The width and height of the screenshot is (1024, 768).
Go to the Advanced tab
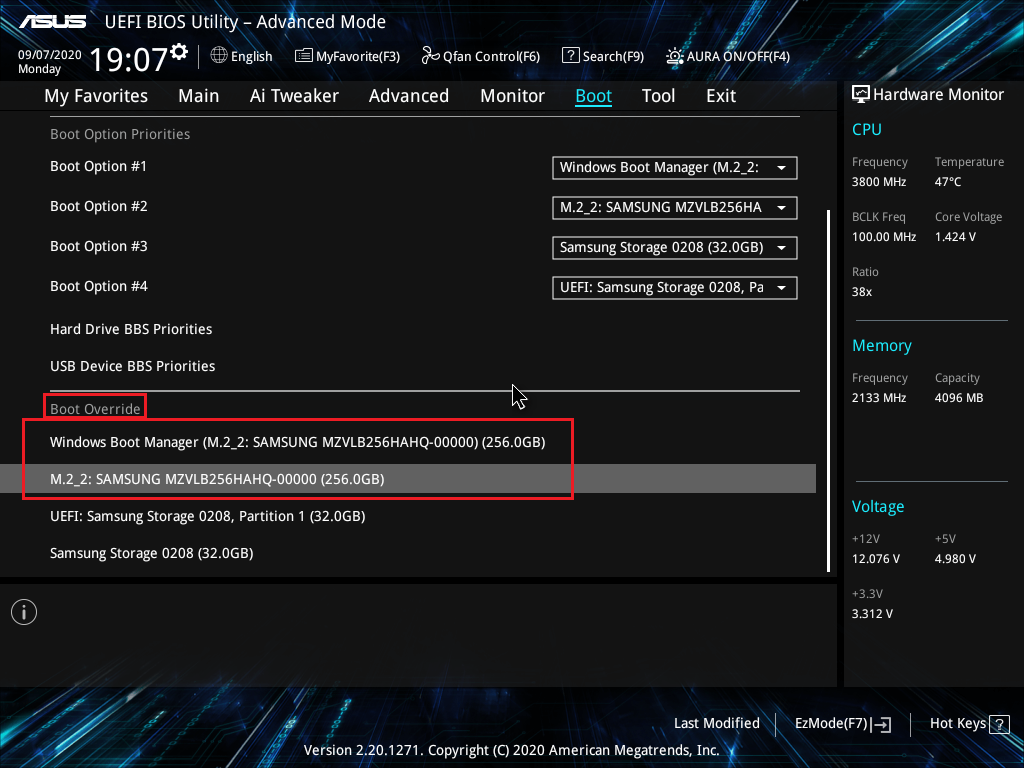[x=409, y=96]
